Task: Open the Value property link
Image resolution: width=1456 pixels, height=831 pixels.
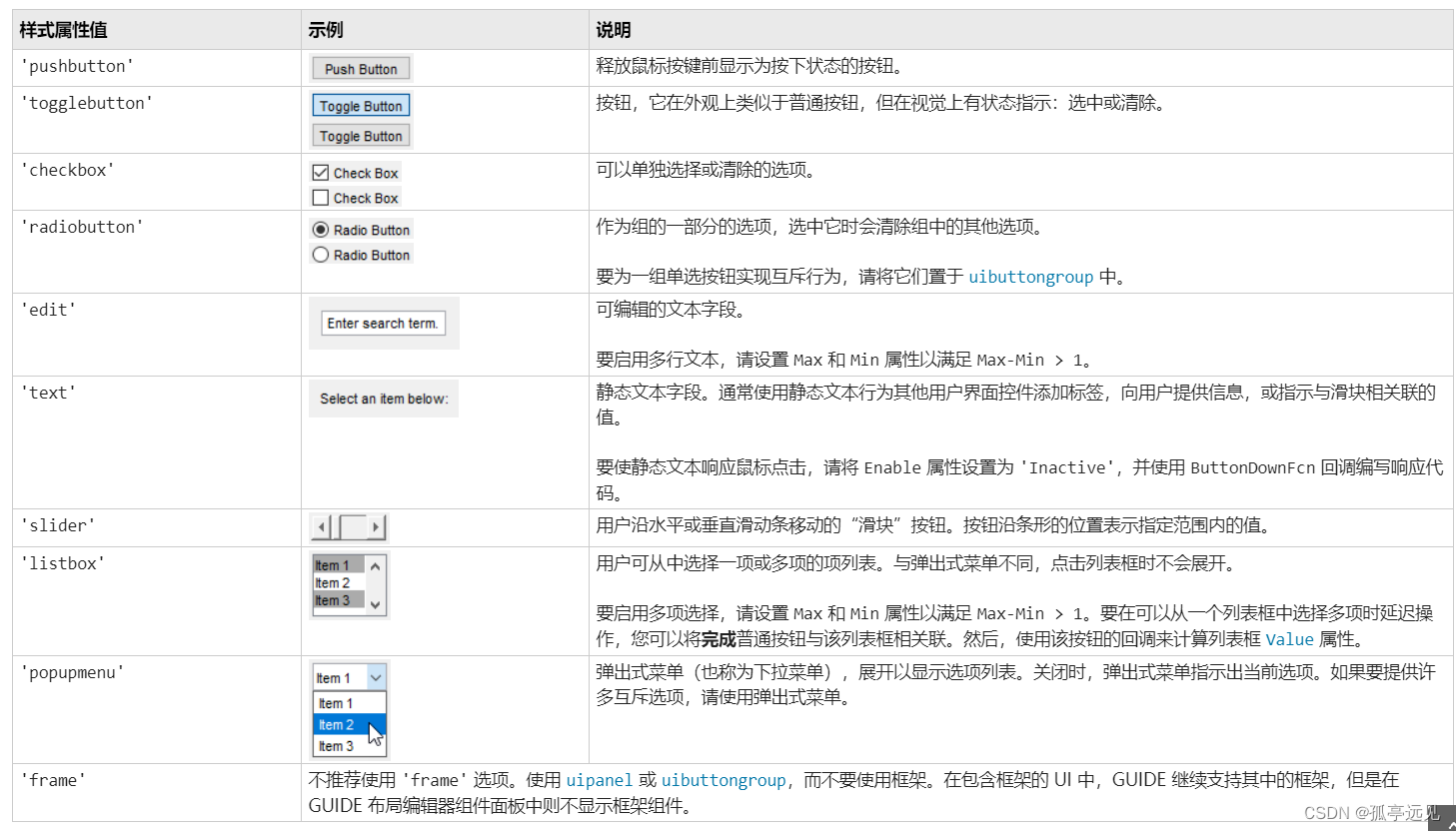Action: pyautogui.click(x=1289, y=639)
